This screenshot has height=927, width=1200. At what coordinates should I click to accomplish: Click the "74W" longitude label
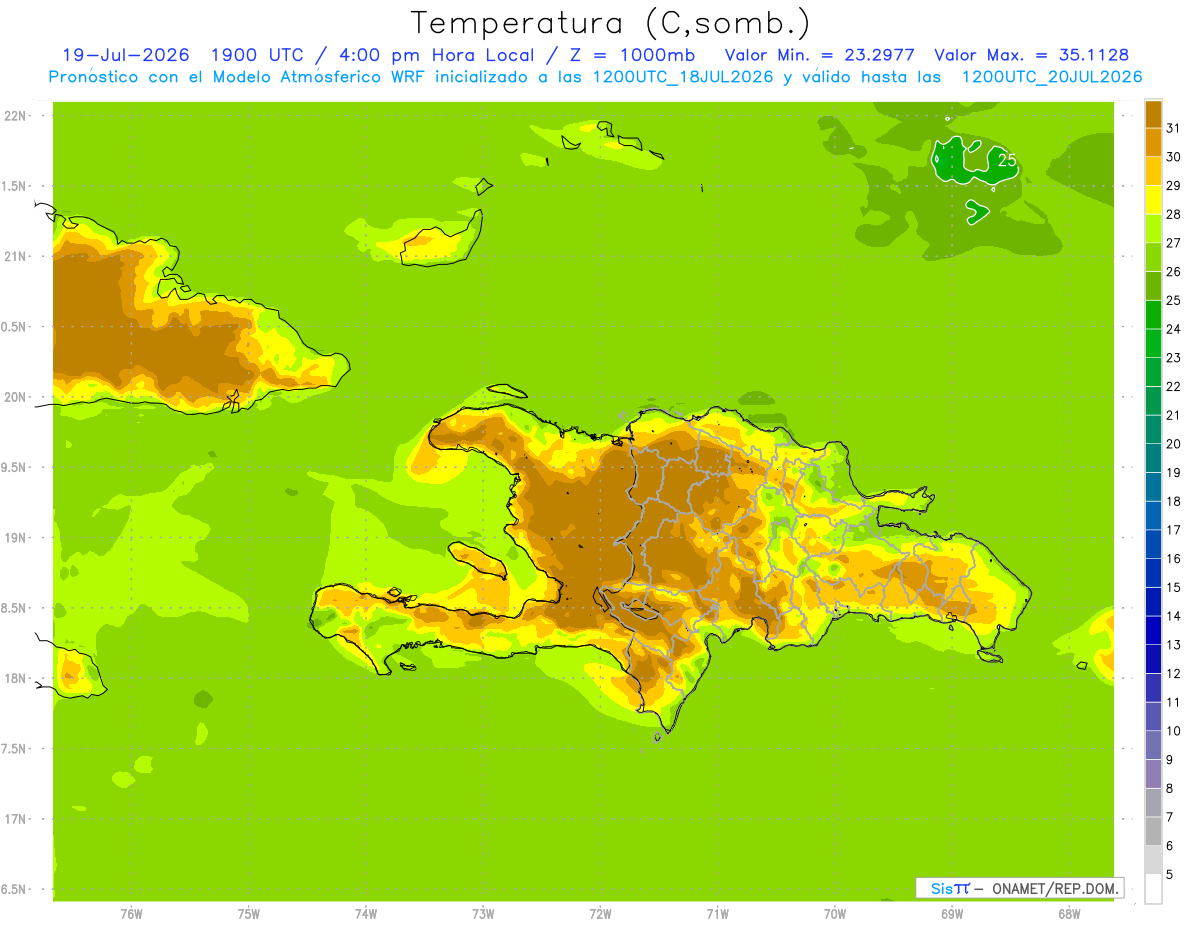(x=365, y=914)
